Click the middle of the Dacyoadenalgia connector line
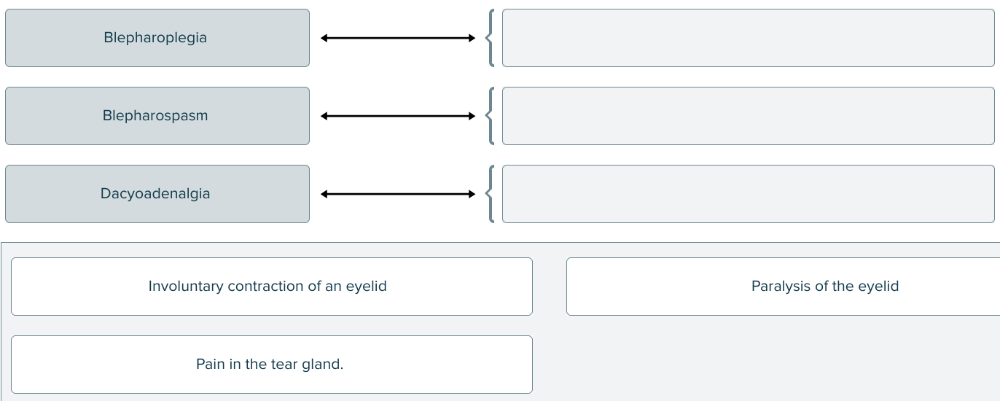 click(398, 194)
